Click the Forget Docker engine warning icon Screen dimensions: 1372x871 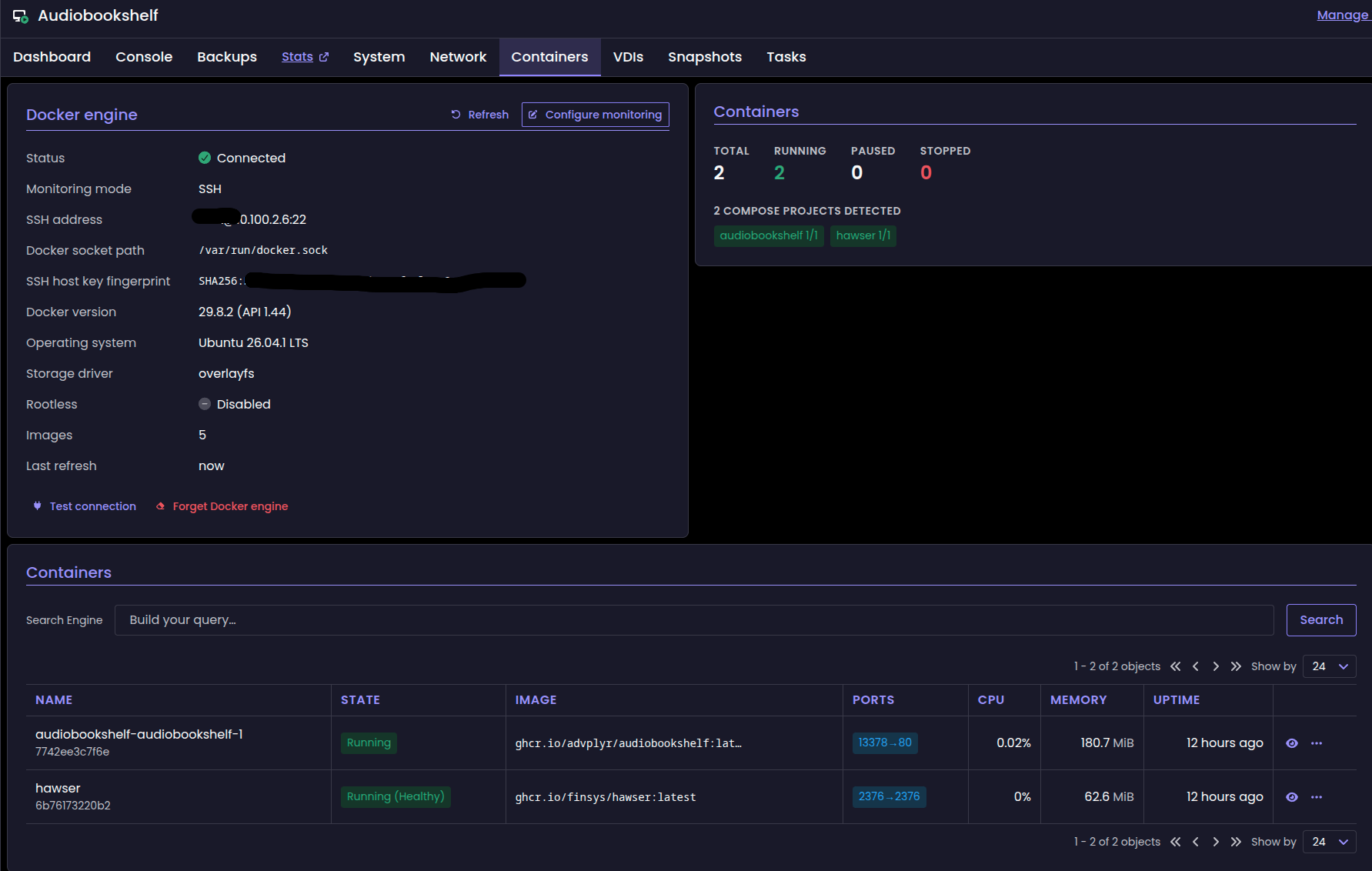point(160,506)
